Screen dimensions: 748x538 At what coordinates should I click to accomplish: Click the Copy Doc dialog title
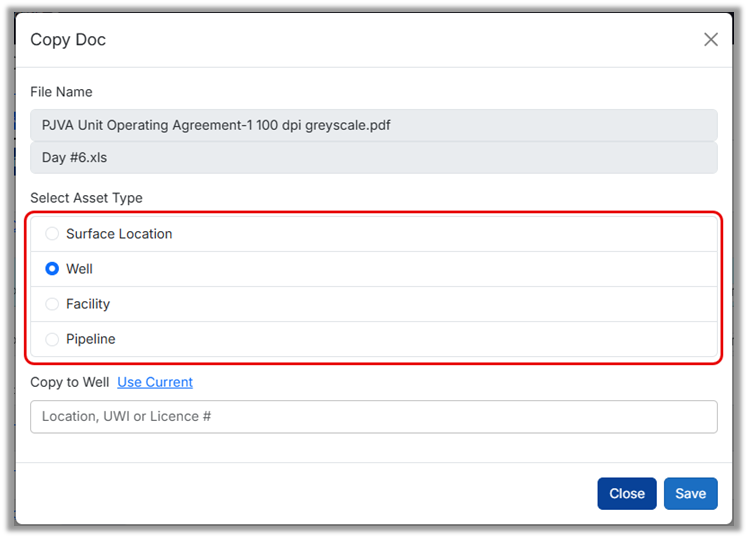68,40
